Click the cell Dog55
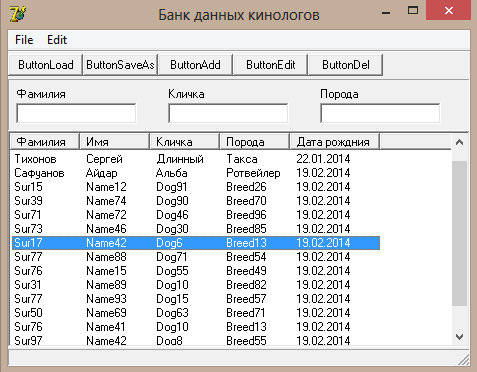This screenshot has height=372, width=477. pos(172,271)
